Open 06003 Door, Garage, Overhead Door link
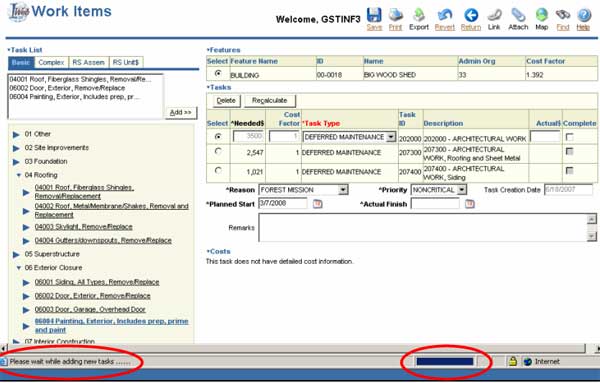Viewport: 600px width, 383px height. coord(90,309)
